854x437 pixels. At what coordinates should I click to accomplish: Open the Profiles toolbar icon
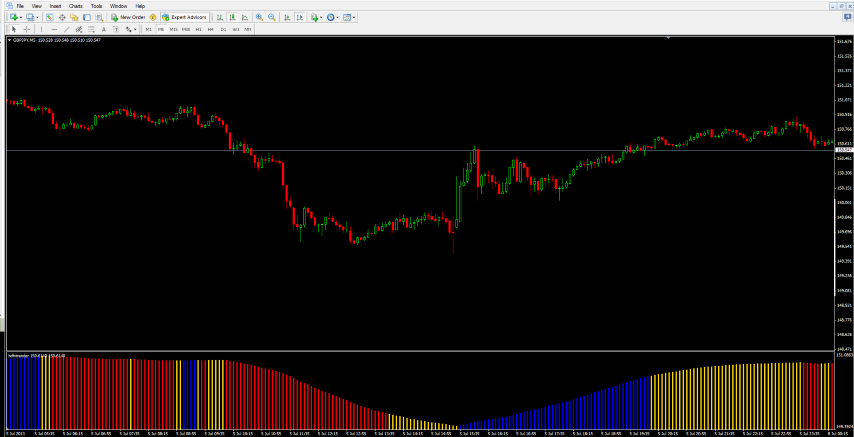[30, 17]
